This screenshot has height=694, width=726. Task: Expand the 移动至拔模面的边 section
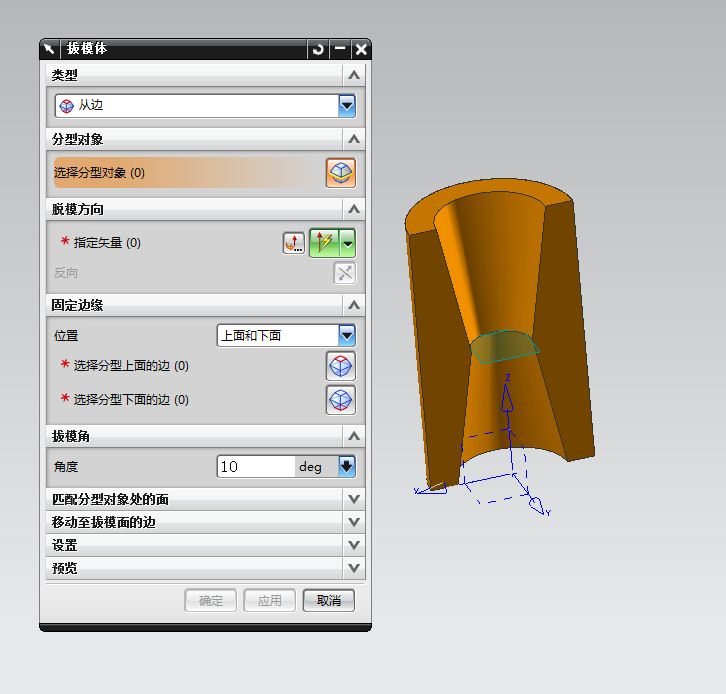(x=354, y=522)
